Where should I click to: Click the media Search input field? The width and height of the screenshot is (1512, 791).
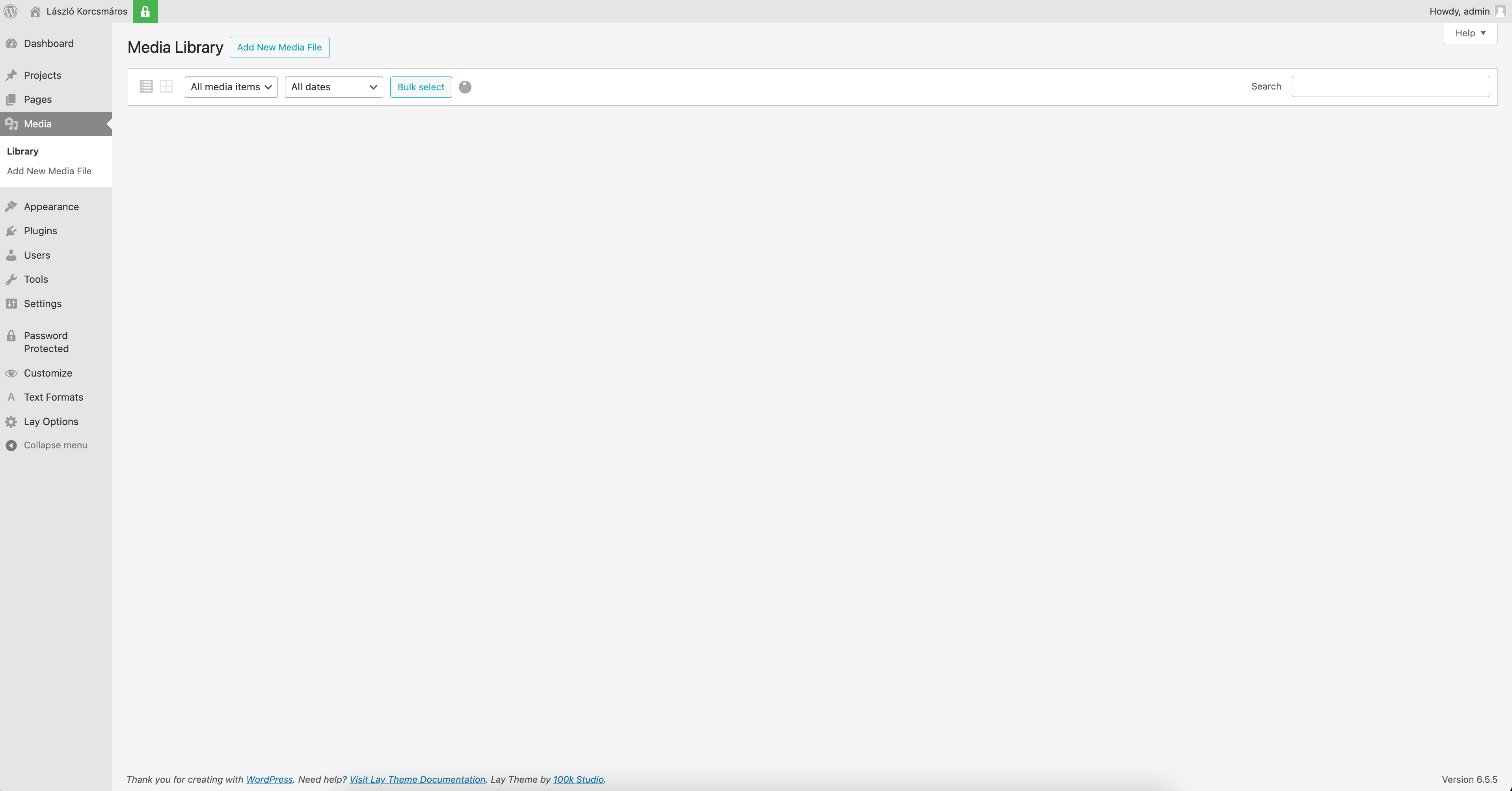point(1390,86)
